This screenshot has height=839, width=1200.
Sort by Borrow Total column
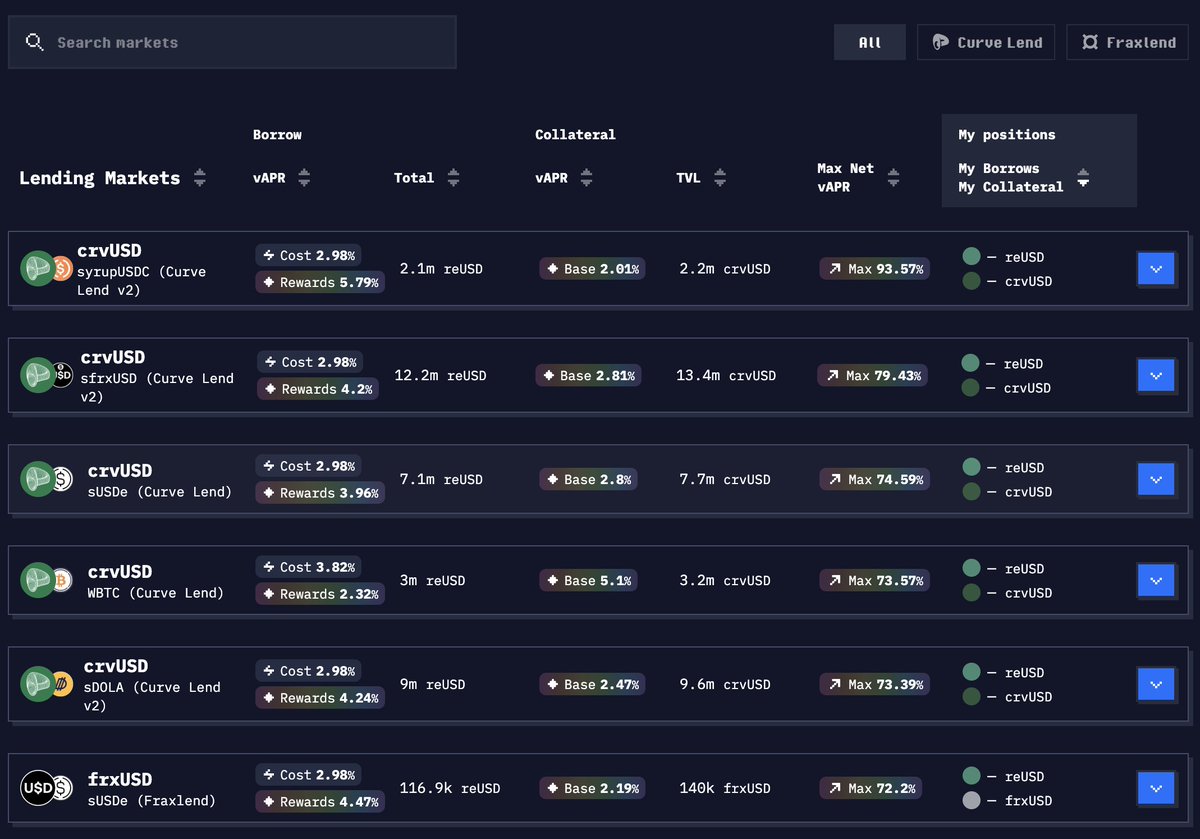tap(453, 178)
